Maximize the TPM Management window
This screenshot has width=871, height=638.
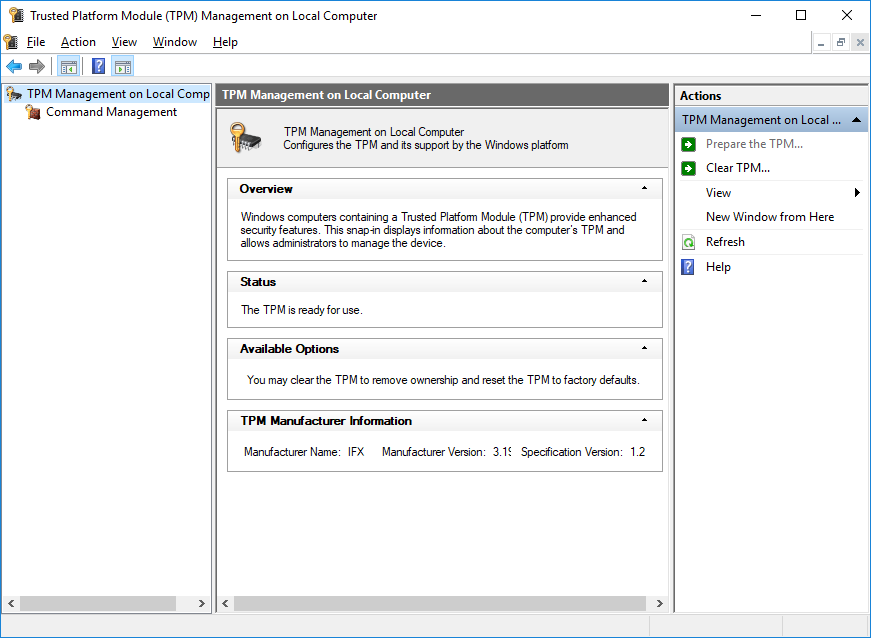pos(801,15)
